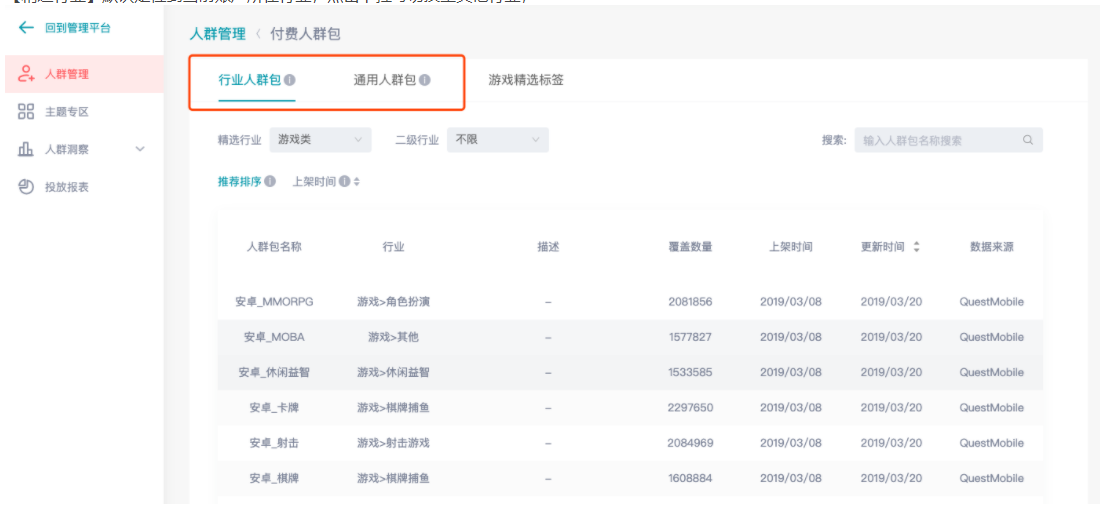Toggle the 上架时间 sort arrows above table
Viewport: 1100px width, 507px height.
pyautogui.click(x=356, y=182)
